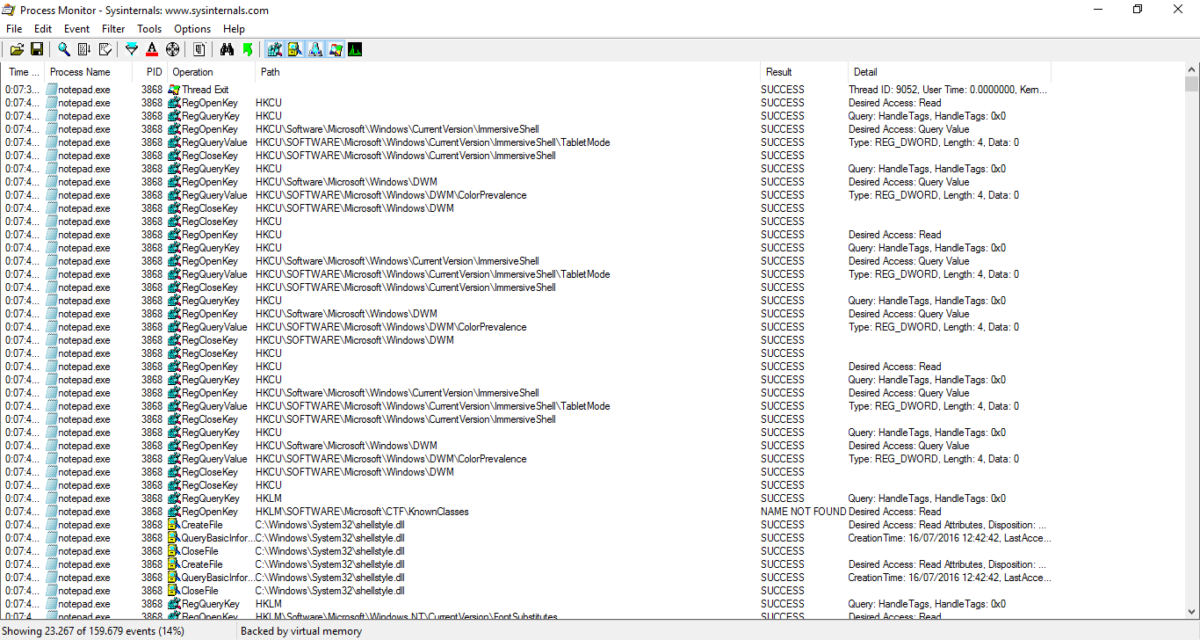The width and height of the screenshot is (1200, 640).
Task: Open the Tools menu
Action: point(149,28)
